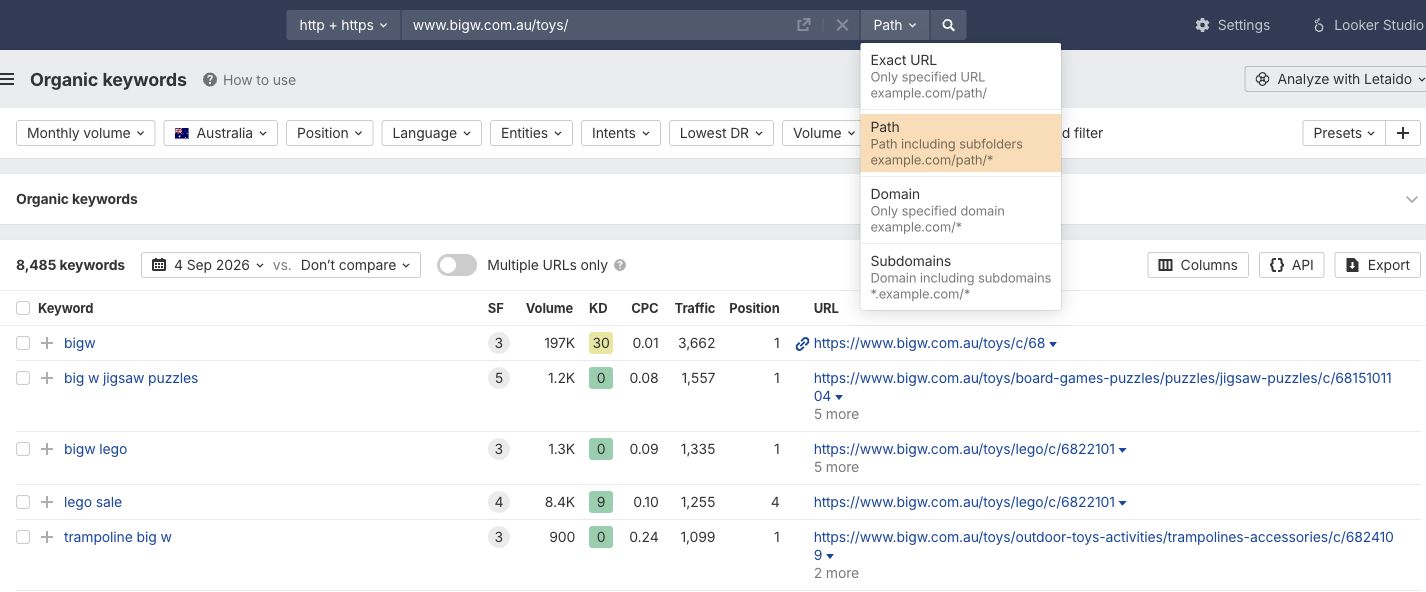Screen dimensions: 1426x592
Task: Add bigw lego keyword with plus icon
Action: tap(46, 449)
